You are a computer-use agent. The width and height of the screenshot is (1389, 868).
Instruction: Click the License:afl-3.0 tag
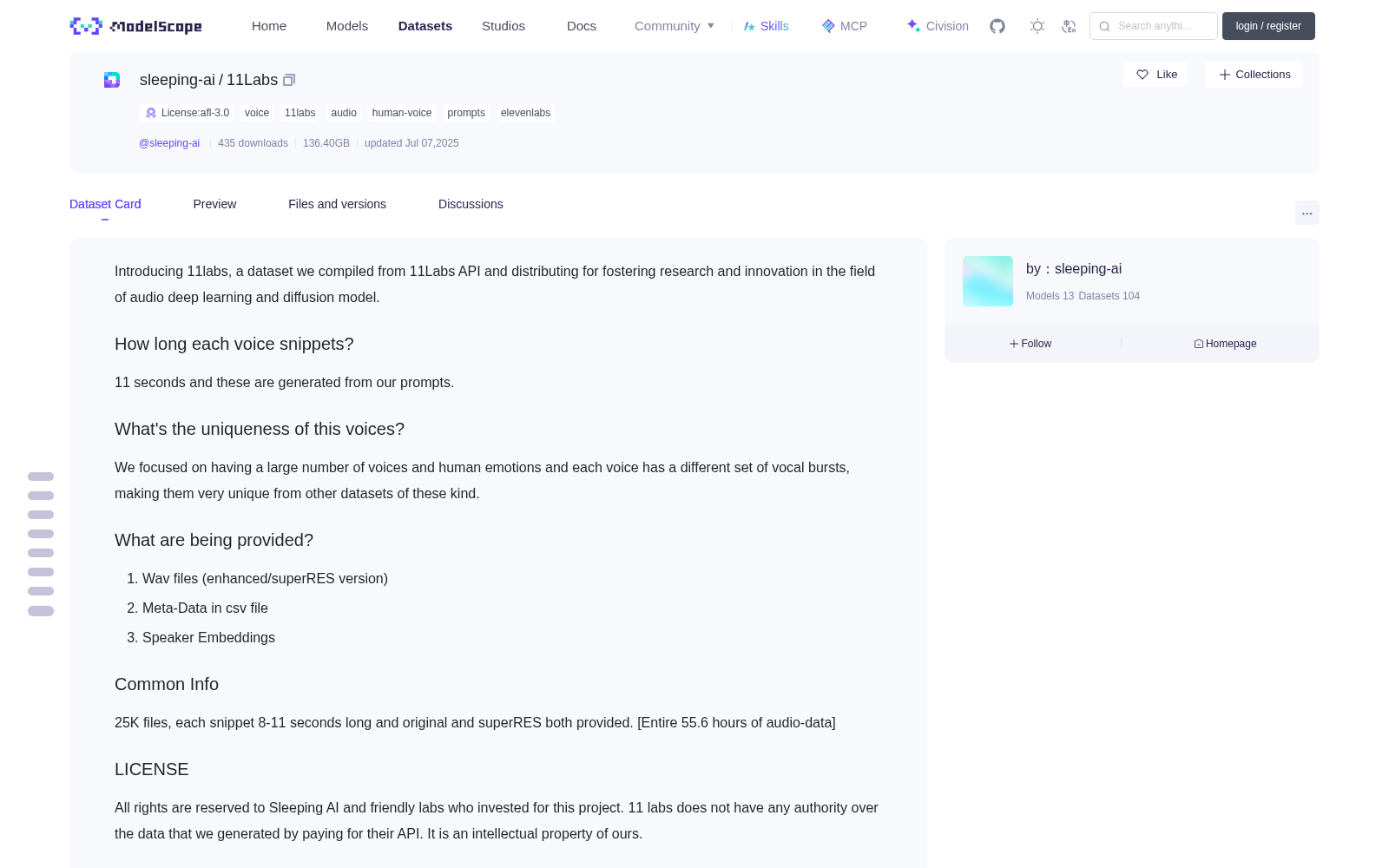click(x=187, y=113)
